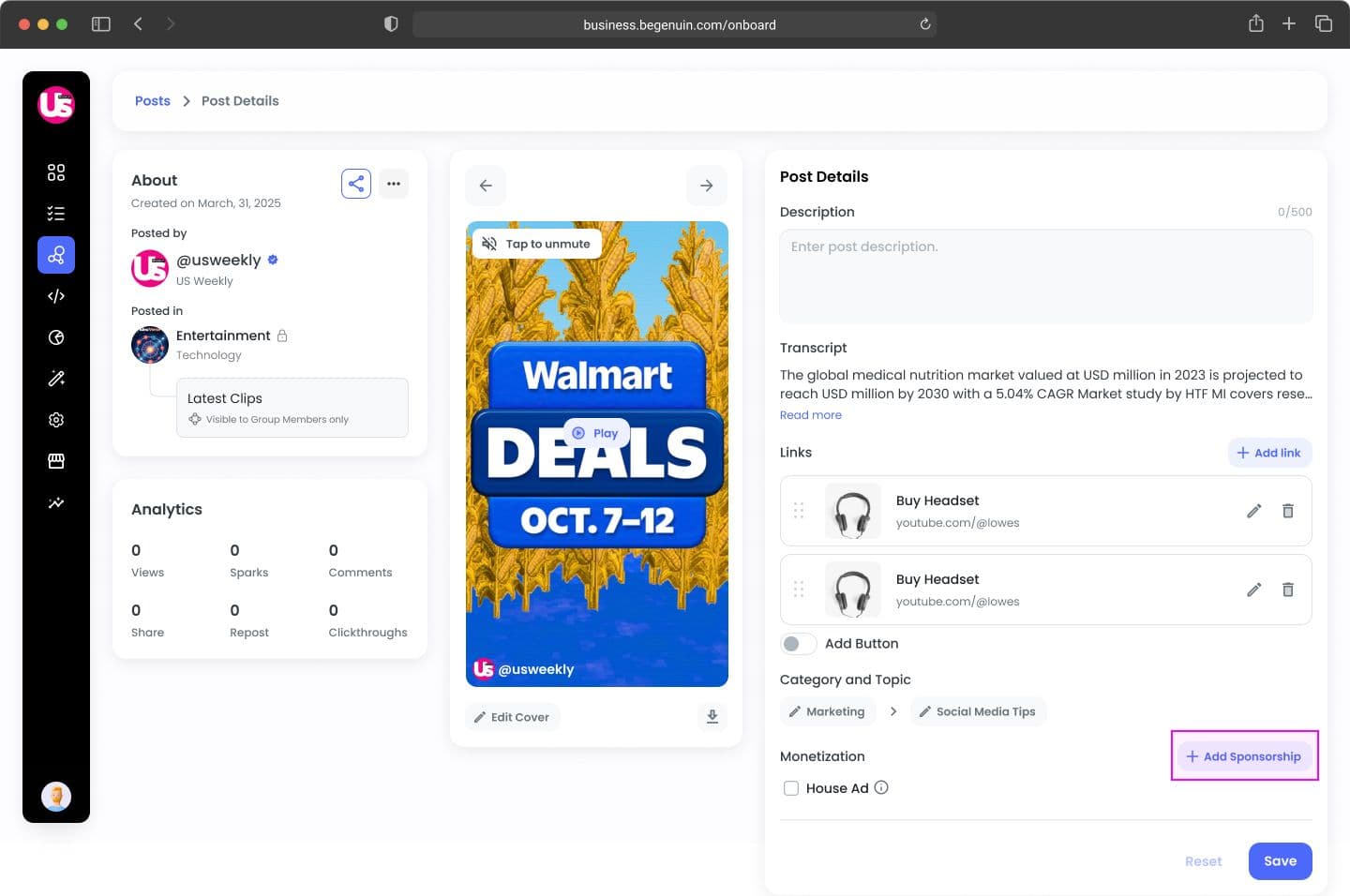Click Read more under the transcript
The height and width of the screenshot is (896, 1350).
tap(811, 415)
